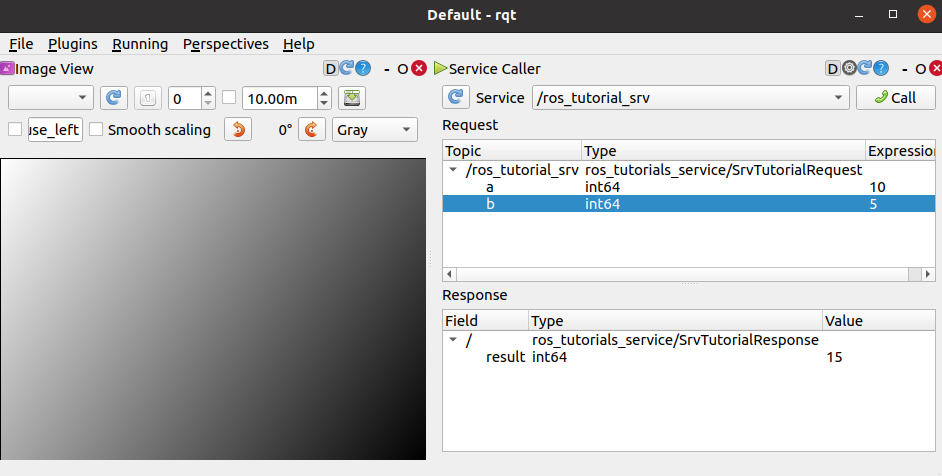The width and height of the screenshot is (942, 476).
Task: Refresh the Image View topics list
Action: [x=114, y=98]
